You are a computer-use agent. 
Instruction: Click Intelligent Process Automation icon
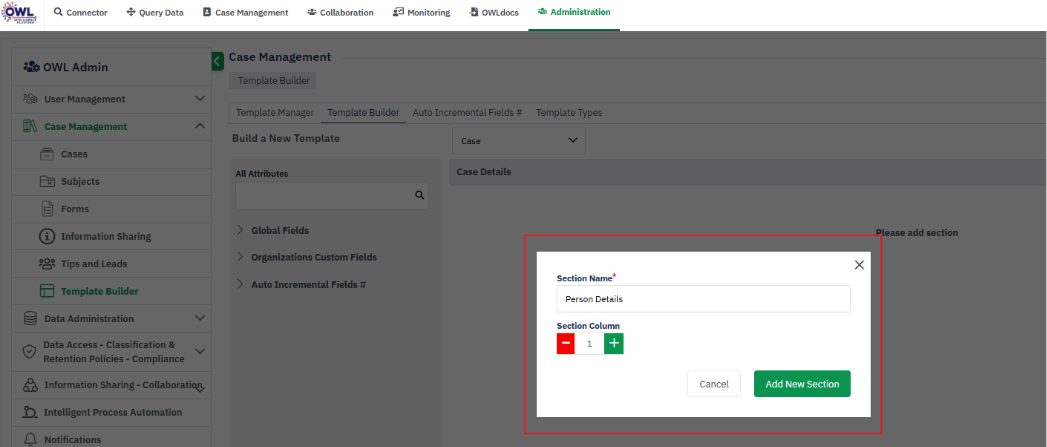point(30,412)
